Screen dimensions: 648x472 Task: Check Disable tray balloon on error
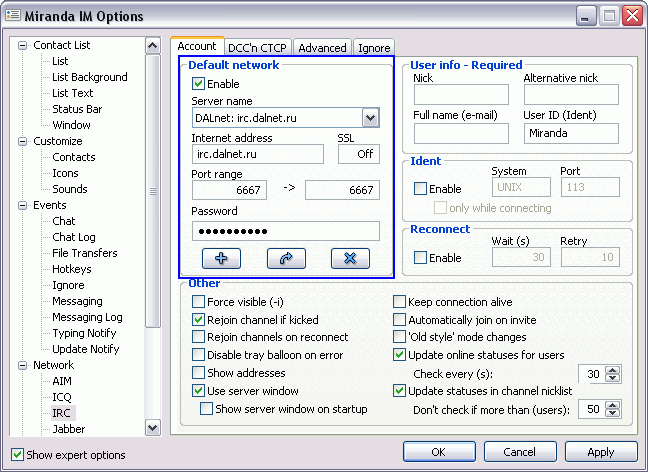click(x=198, y=355)
